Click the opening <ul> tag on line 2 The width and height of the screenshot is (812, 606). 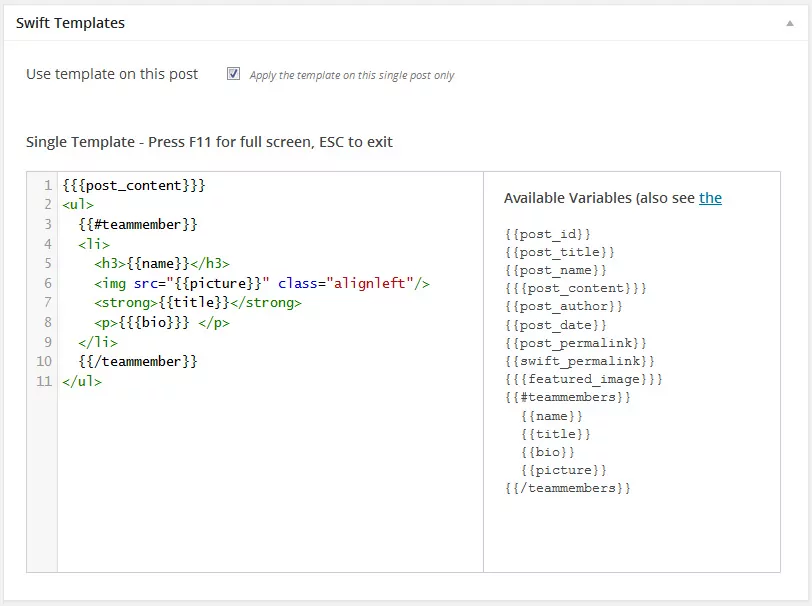(78, 205)
